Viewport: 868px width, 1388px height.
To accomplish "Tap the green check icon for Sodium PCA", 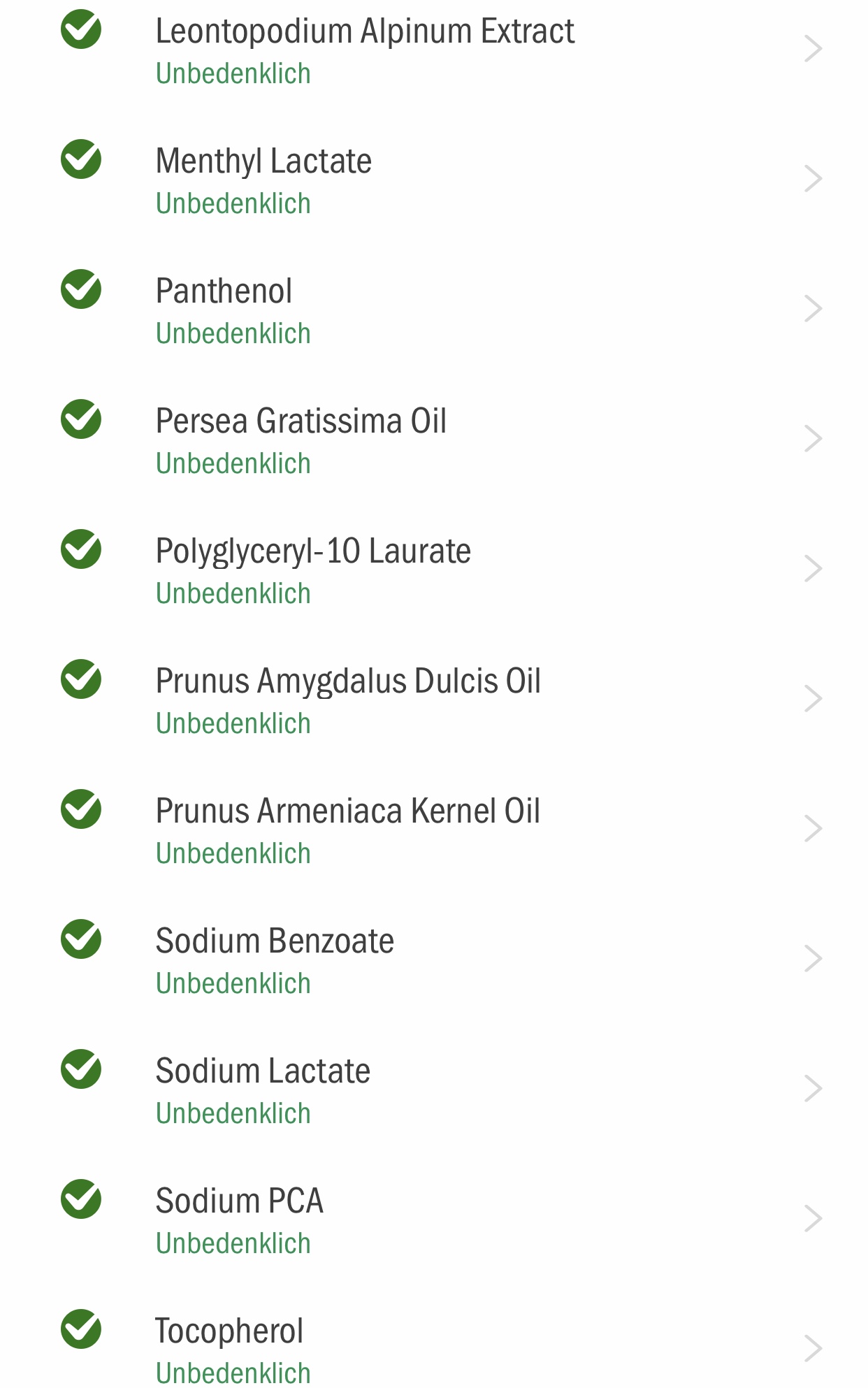I will [x=81, y=1199].
